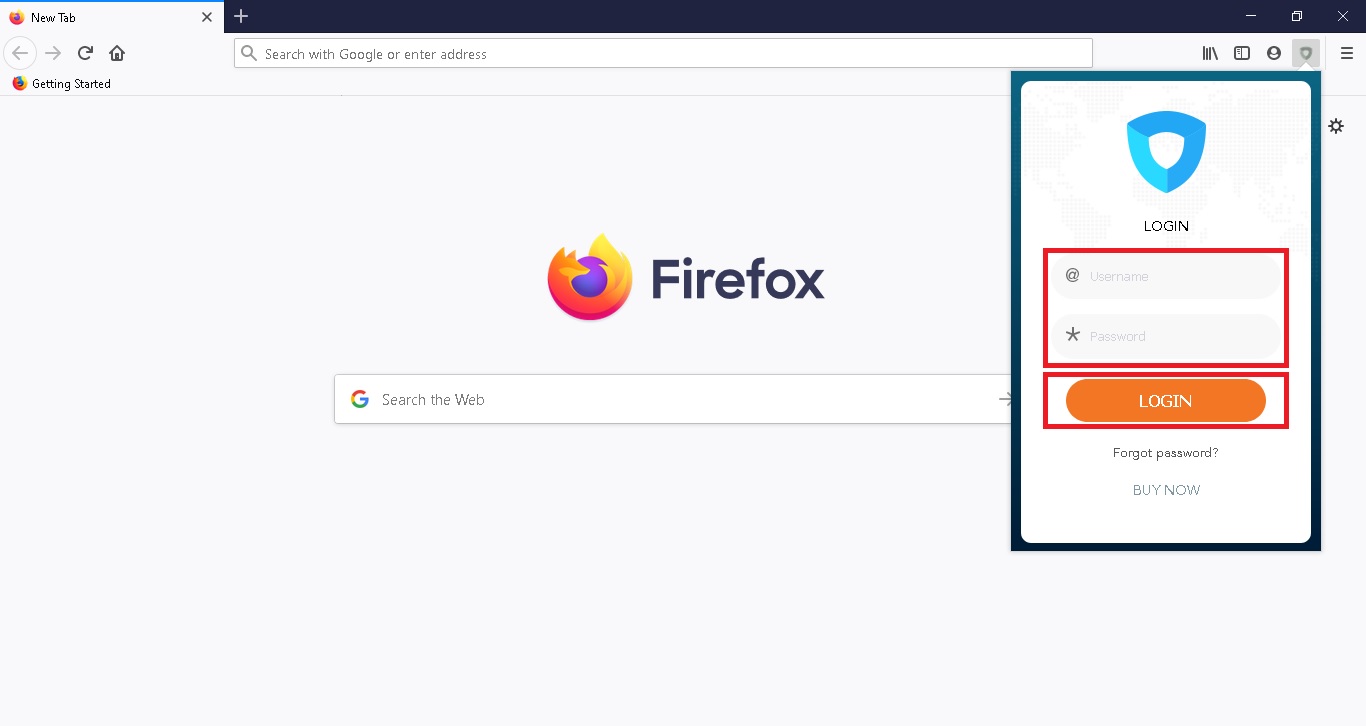Show sidebars via the sidebar icon
This screenshot has width=1366, height=726.
click(x=1242, y=53)
